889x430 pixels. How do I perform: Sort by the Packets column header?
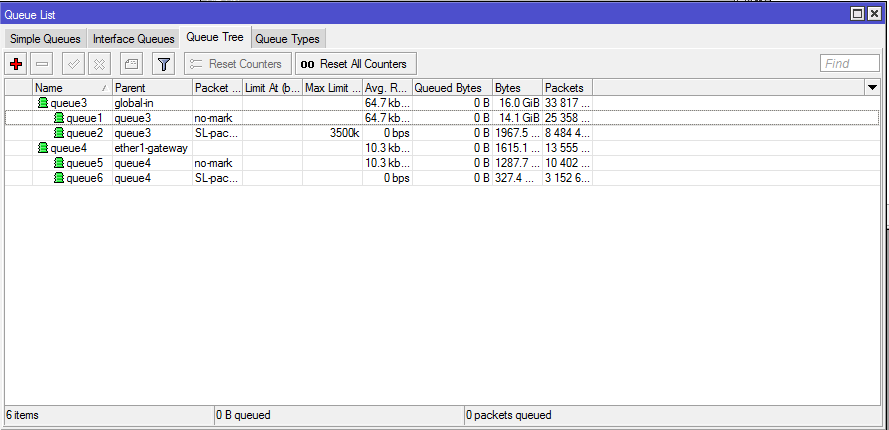[x=568, y=88]
